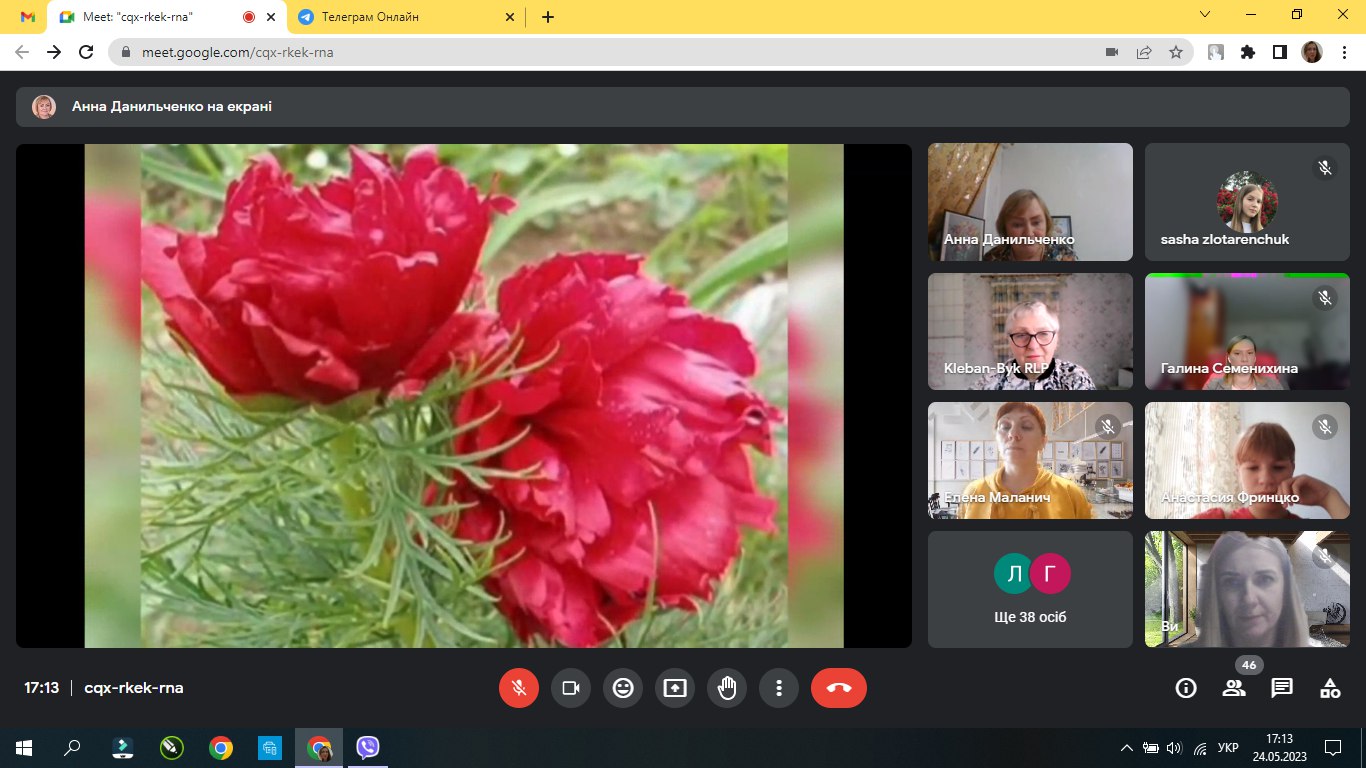Raise hand in the meeting
Image resolution: width=1366 pixels, height=768 pixels.
tap(727, 688)
